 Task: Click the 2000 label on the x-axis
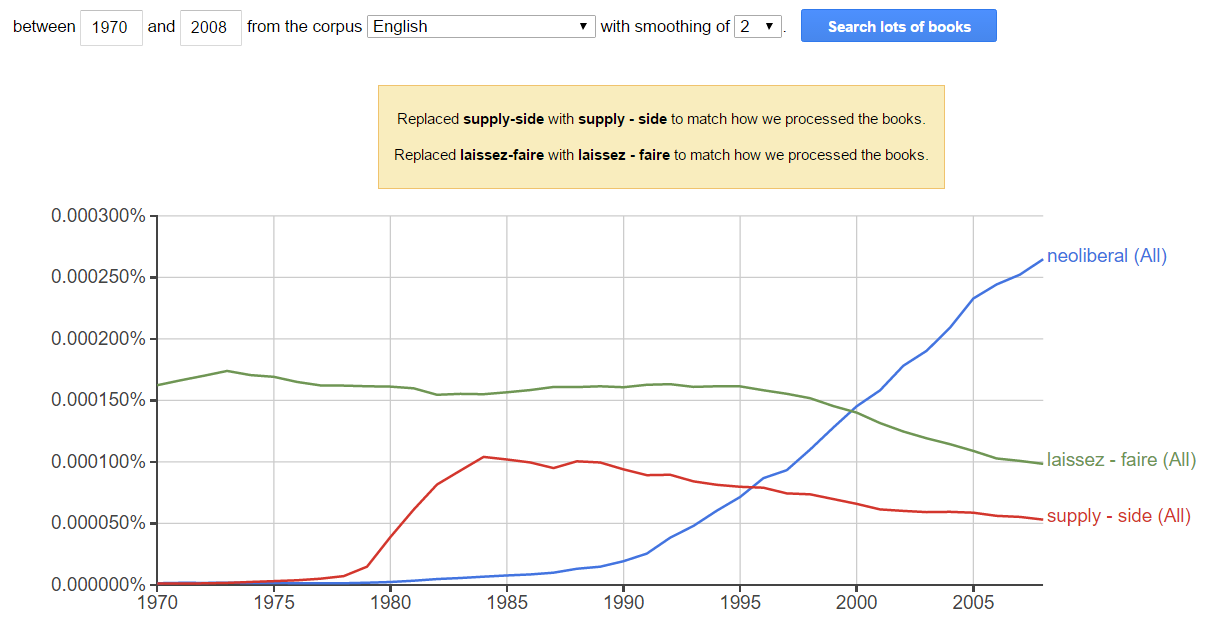(856, 603)
